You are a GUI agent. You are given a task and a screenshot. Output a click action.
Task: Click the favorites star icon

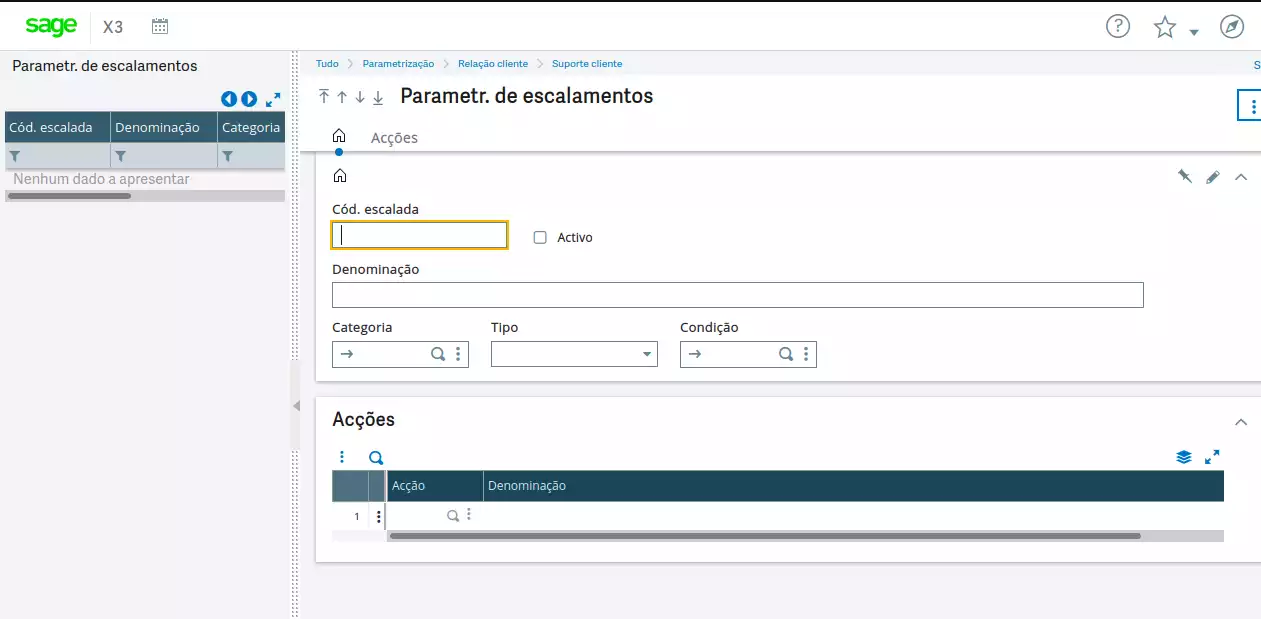[x=1165, y=28]
